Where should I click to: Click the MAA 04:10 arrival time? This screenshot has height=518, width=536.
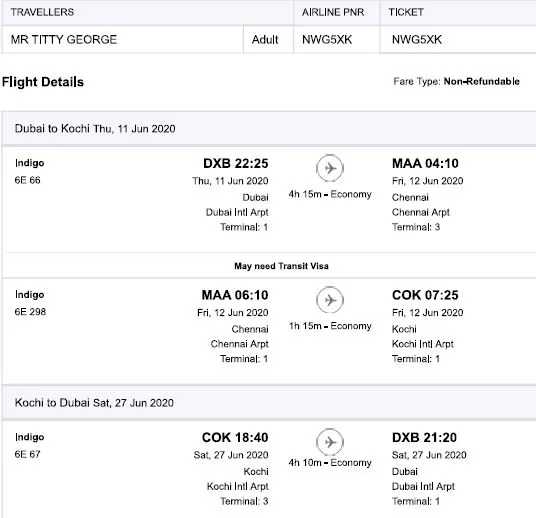point(425,163)
